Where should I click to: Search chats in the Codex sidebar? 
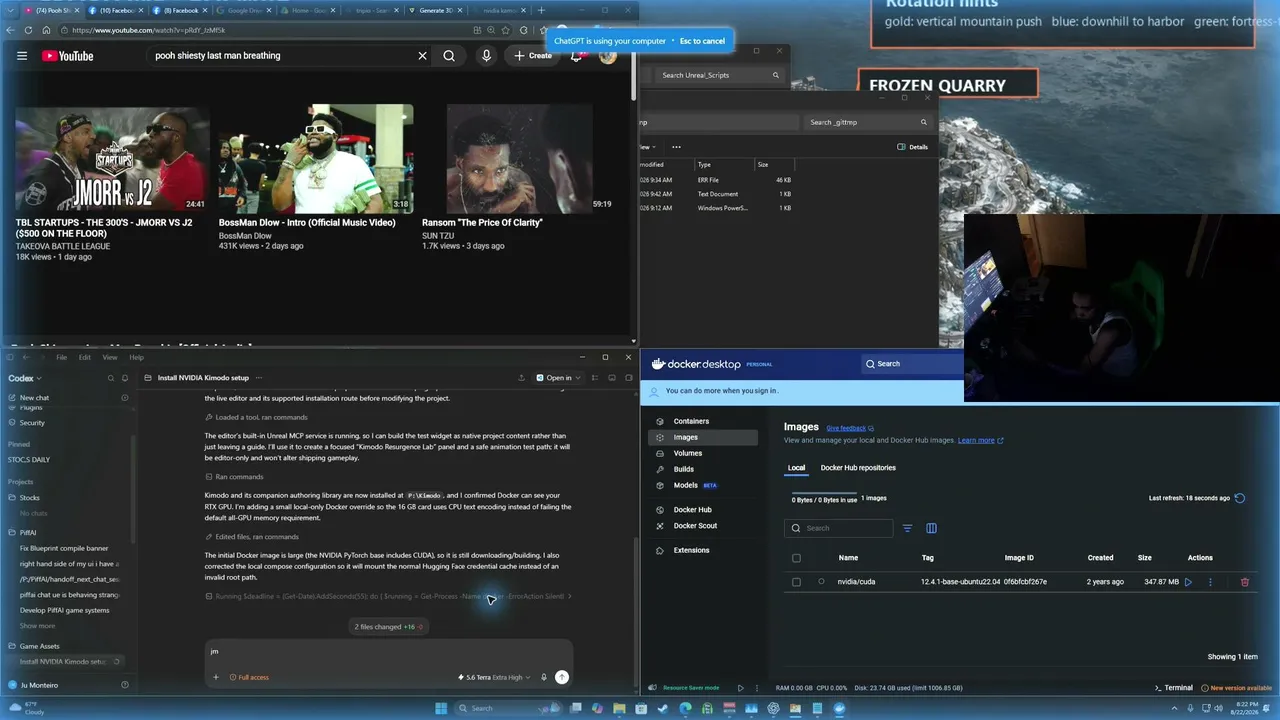click(111, 378)
